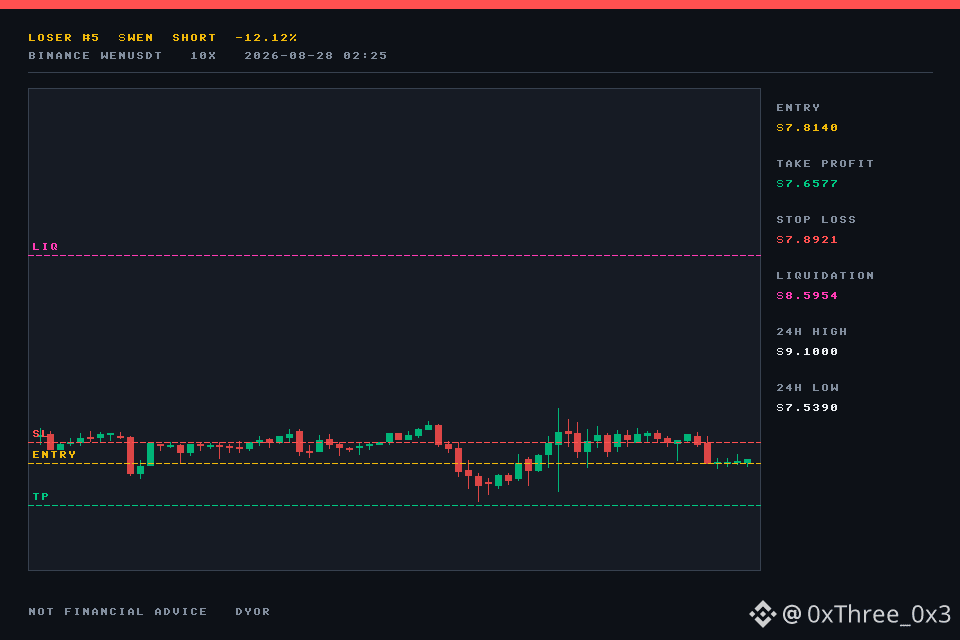The image size is (960, 640).
Task: Click the LIQ line label on chart
Action: [x=45, y=247]
